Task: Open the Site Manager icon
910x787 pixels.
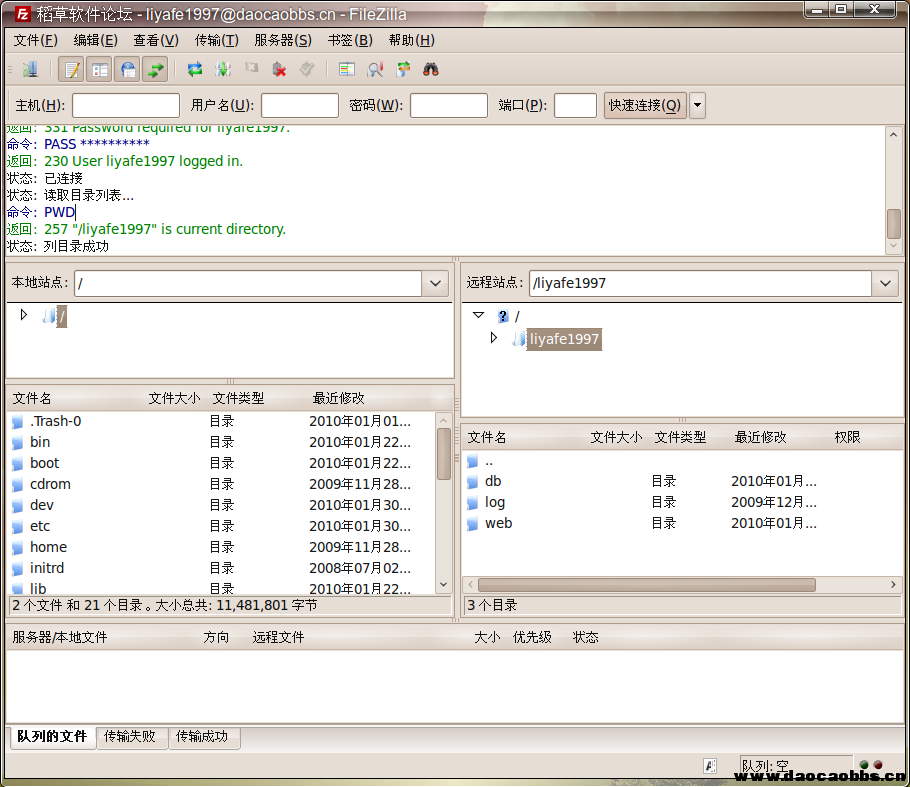Action: coord(29,69)
